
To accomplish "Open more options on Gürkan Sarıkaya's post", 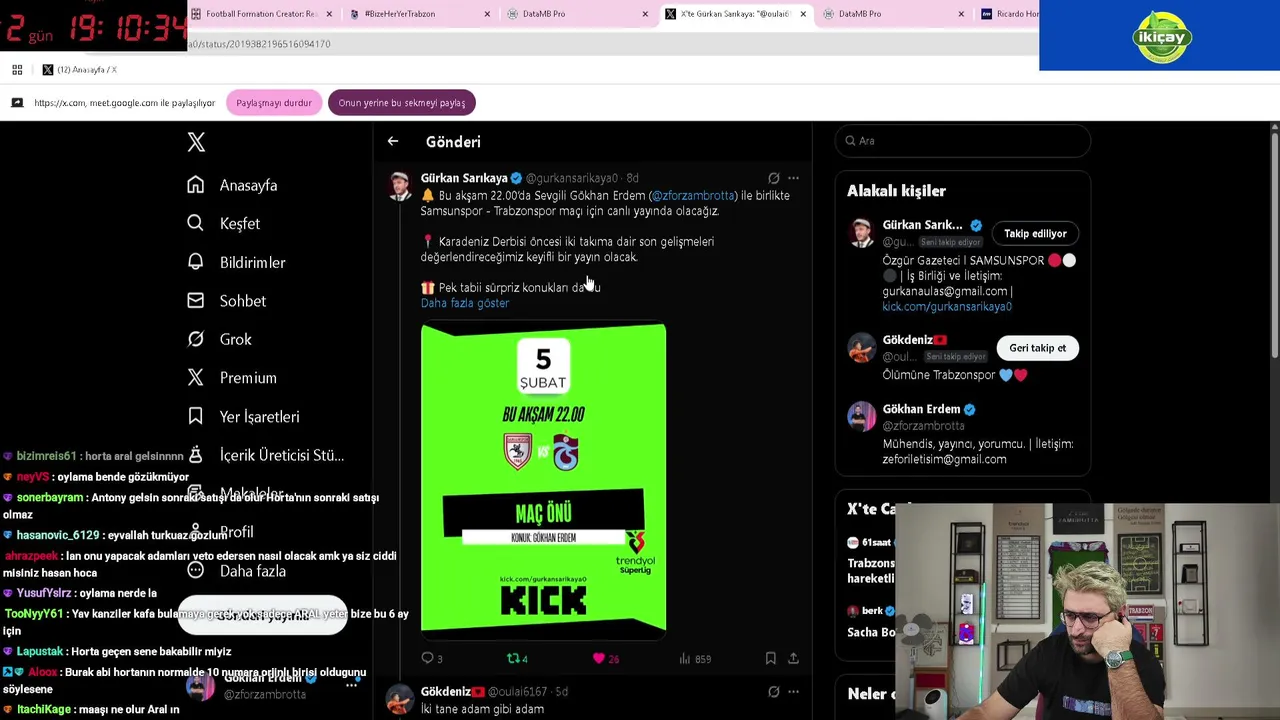I will tap(793, 178).
